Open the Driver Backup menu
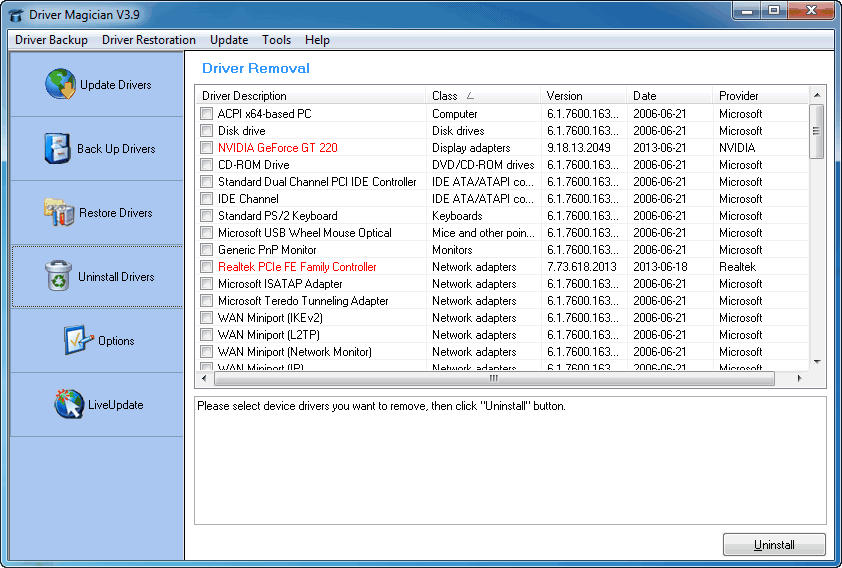842x568 pixels. (51, 40)
